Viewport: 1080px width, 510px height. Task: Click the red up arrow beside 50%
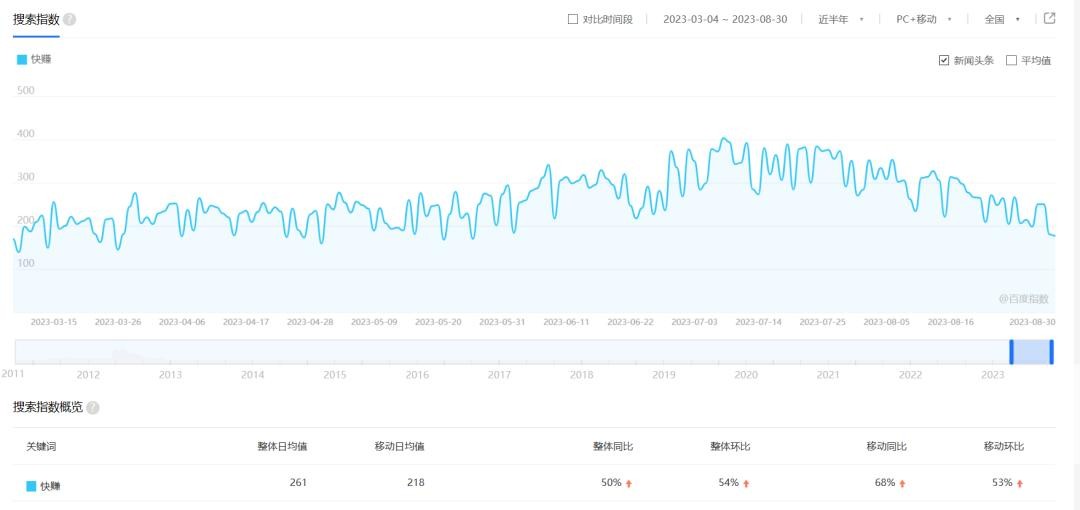629,483
